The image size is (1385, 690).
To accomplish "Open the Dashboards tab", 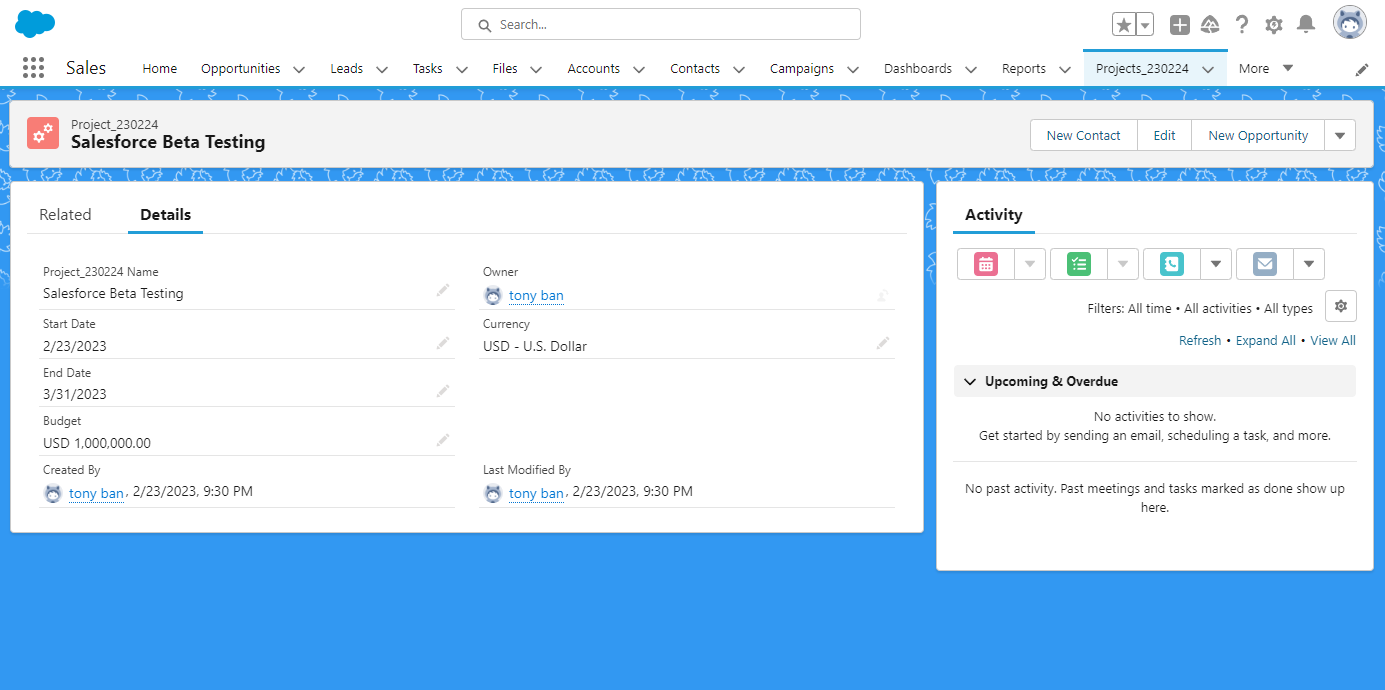I will tap(918, 68).
